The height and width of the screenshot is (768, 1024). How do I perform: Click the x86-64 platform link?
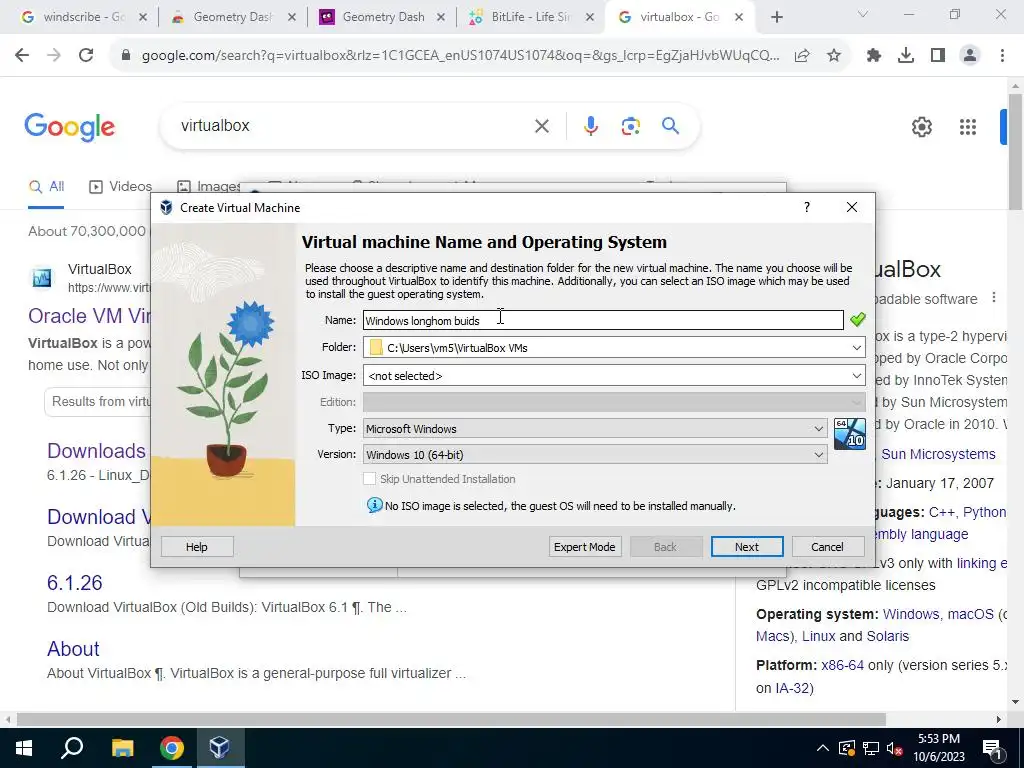pos(842,665)
